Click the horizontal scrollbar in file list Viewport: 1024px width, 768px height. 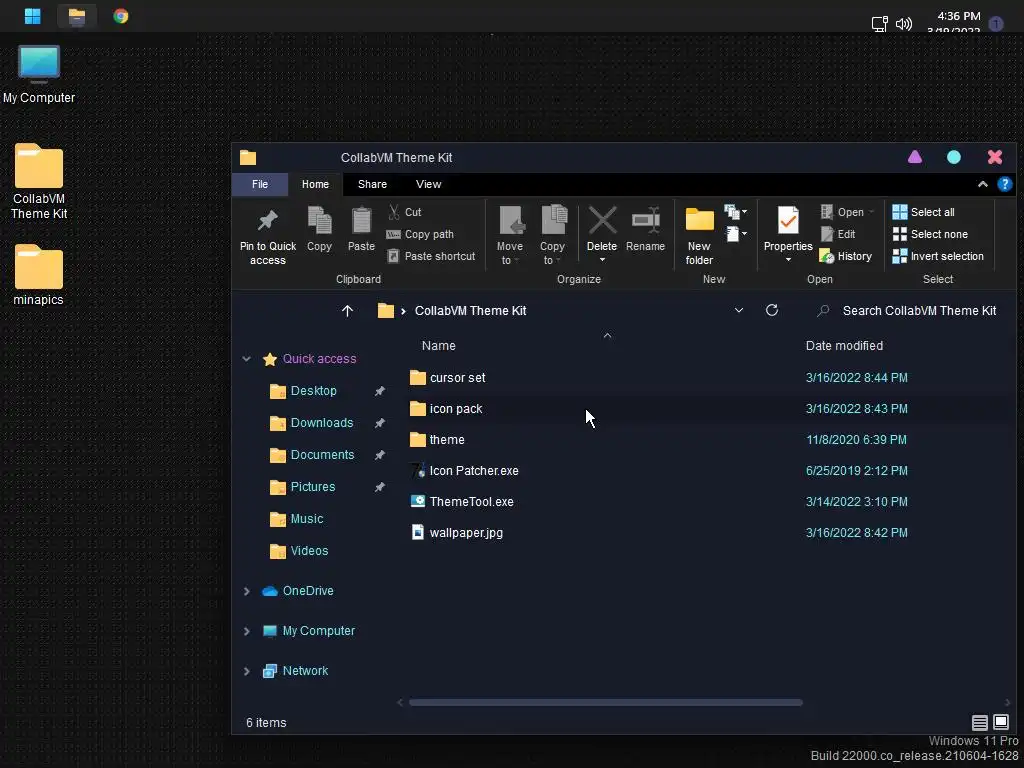pos(605,703)
